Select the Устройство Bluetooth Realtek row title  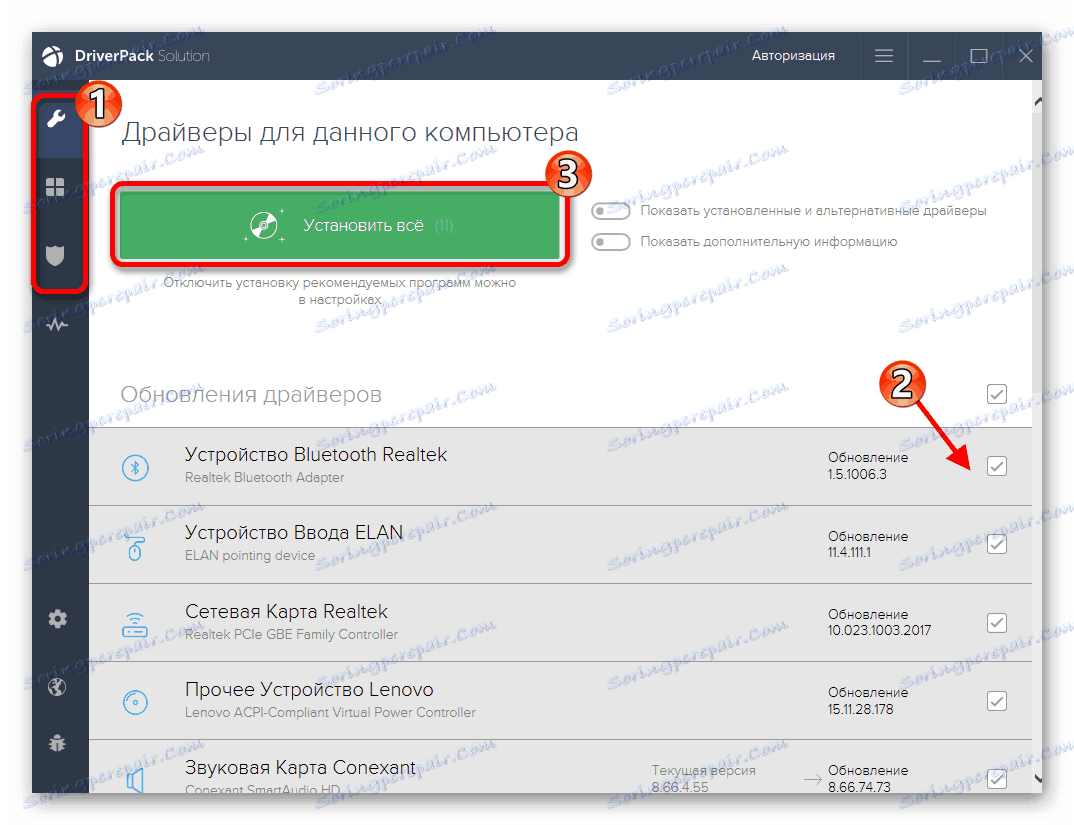pos(316,454)
